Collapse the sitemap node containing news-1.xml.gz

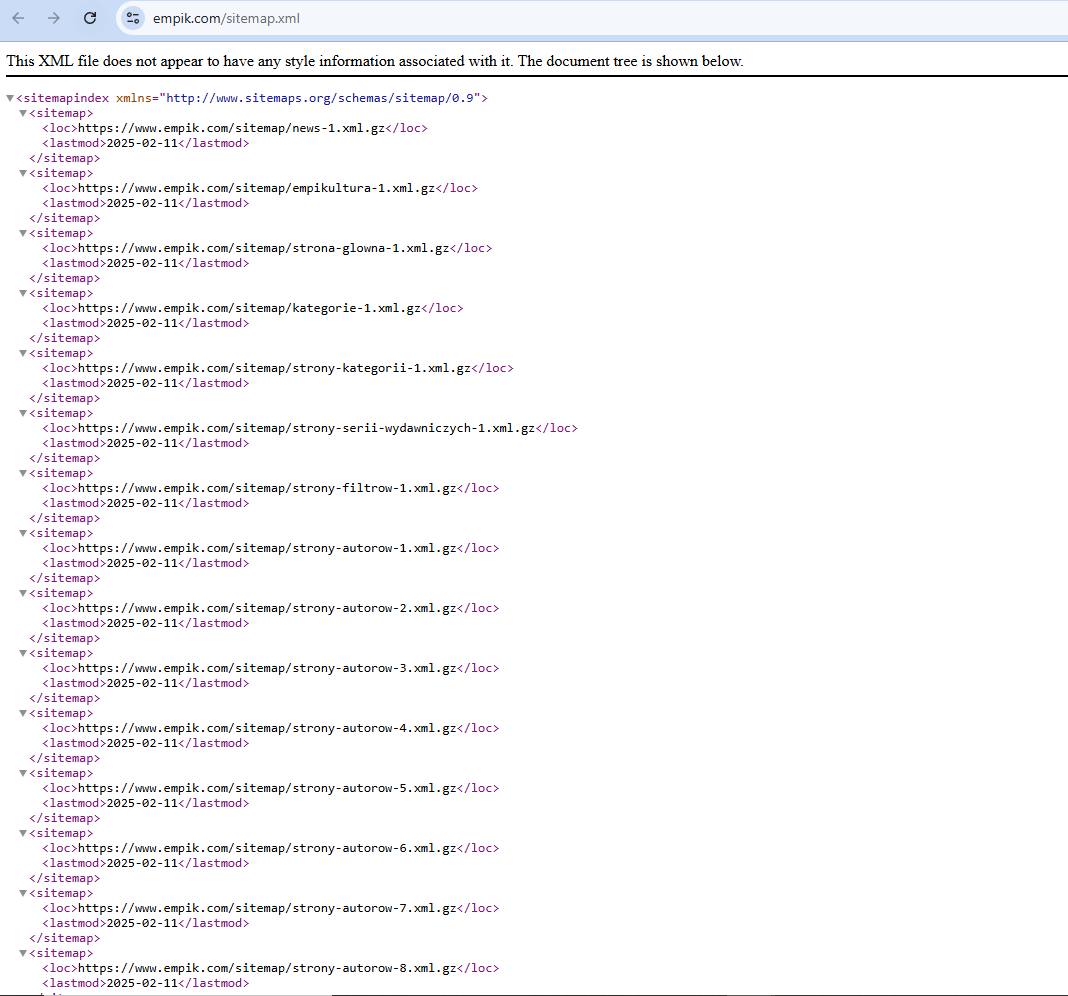click(x=23, y=113)
